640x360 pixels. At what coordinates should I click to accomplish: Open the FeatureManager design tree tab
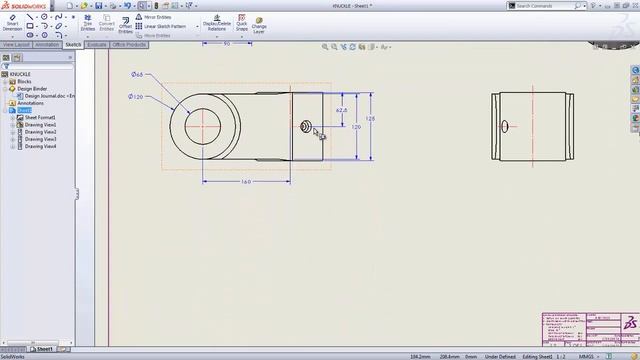tap(6, 58)
